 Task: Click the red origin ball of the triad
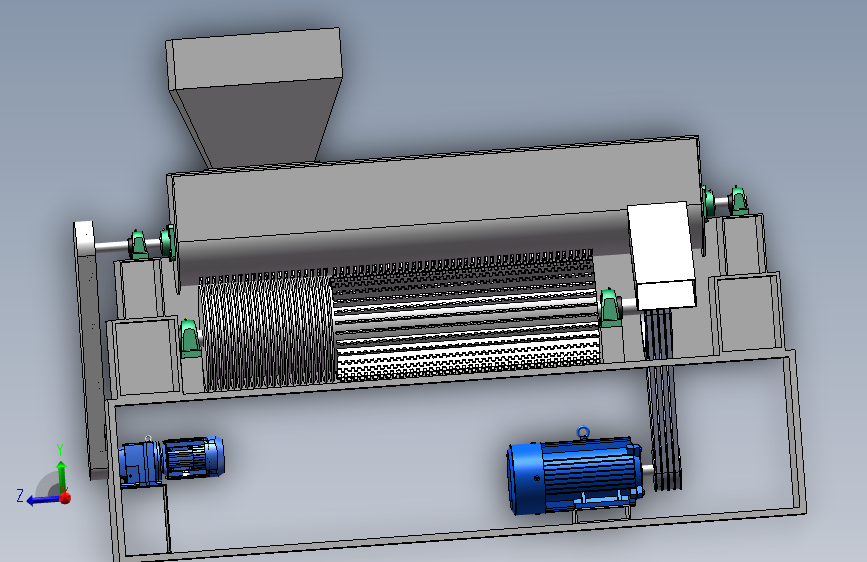65,498
